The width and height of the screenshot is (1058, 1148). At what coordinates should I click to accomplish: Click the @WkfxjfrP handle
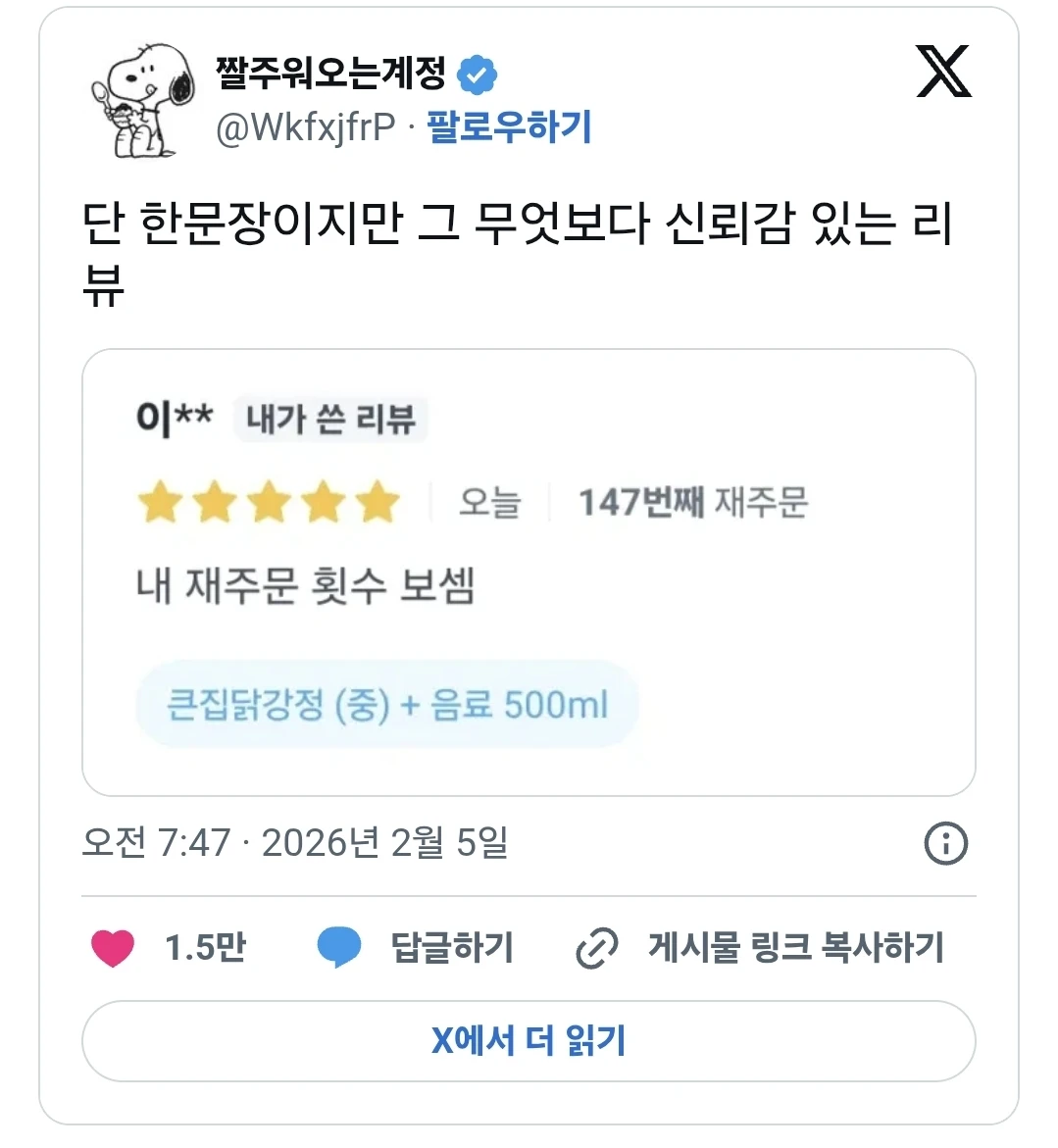point(305,127)
